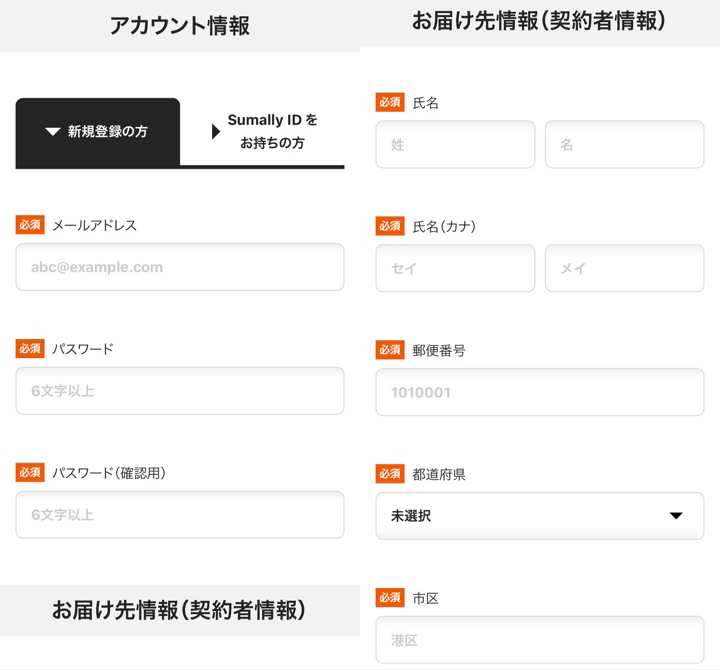Click the 名 first name field
Viewport: 720px width, 670px height.
(624, 145)
